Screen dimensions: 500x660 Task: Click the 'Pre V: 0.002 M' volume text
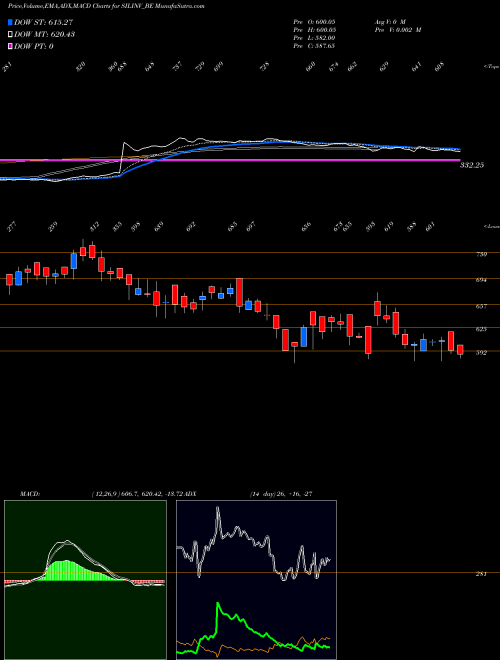[x=397, y=30]
